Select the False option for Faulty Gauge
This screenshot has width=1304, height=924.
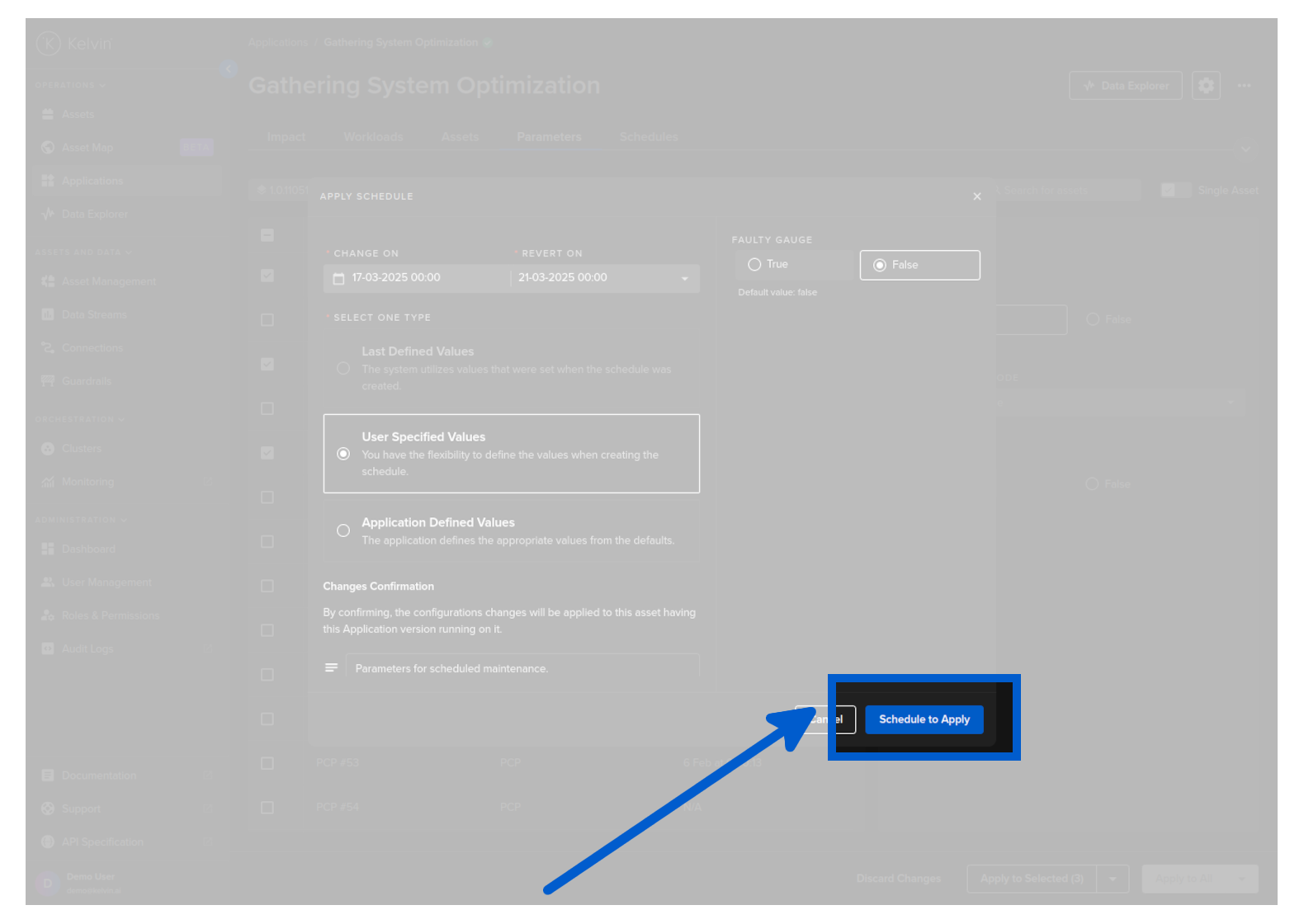[x=880, y=265]
